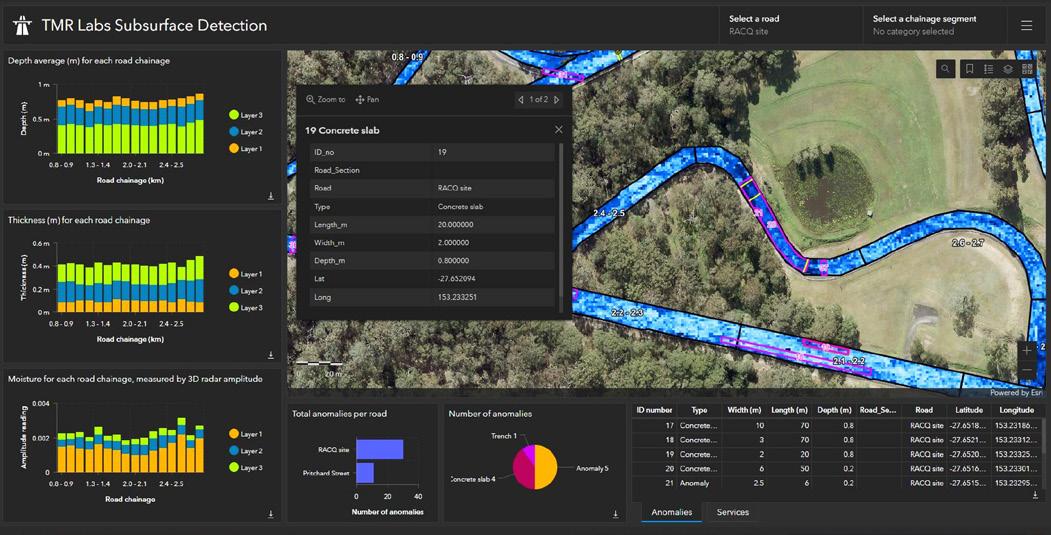Select table row with ID 17

click(x=836, y=426)
